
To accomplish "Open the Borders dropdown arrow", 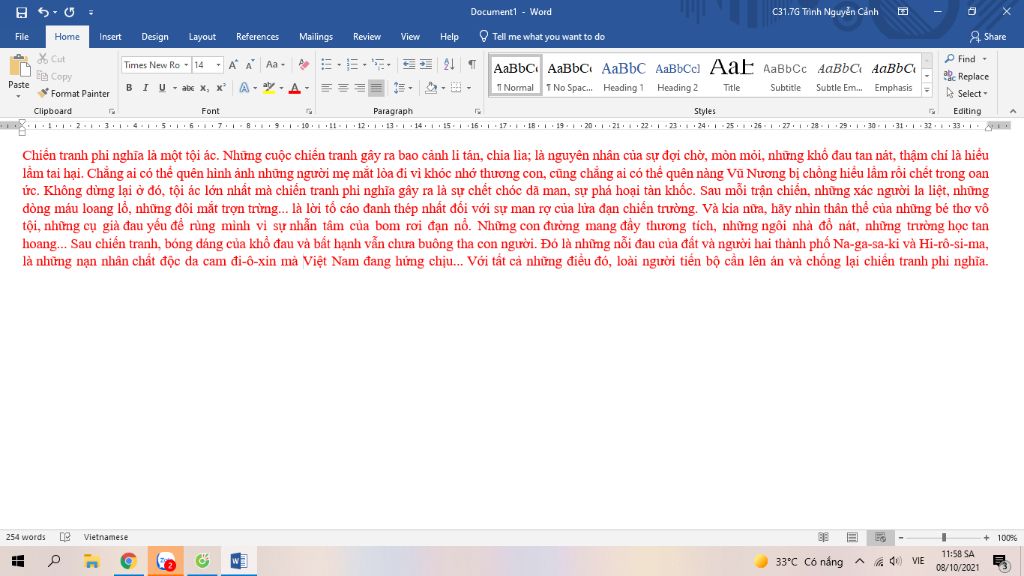I will (469, 88).
